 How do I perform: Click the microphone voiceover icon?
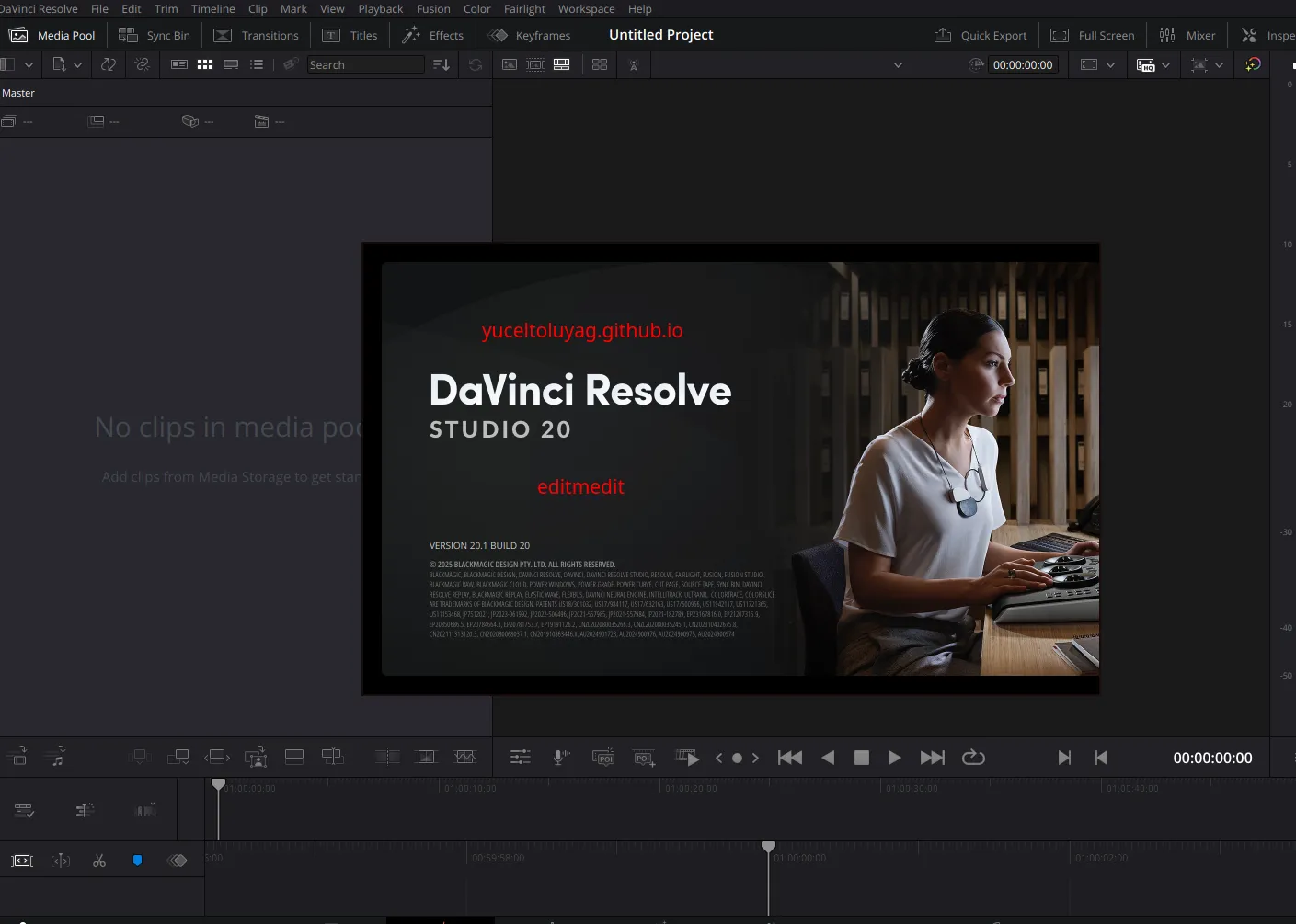[560, 758]
